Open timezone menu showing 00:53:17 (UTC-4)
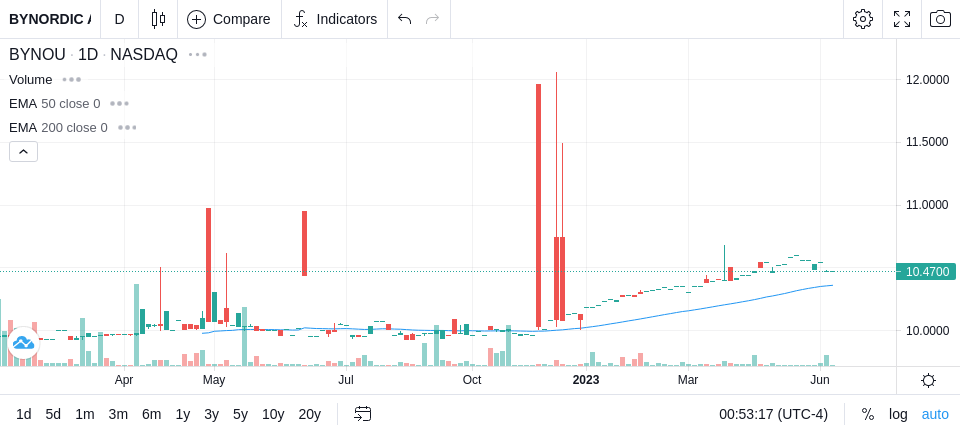 coord(773,414)
